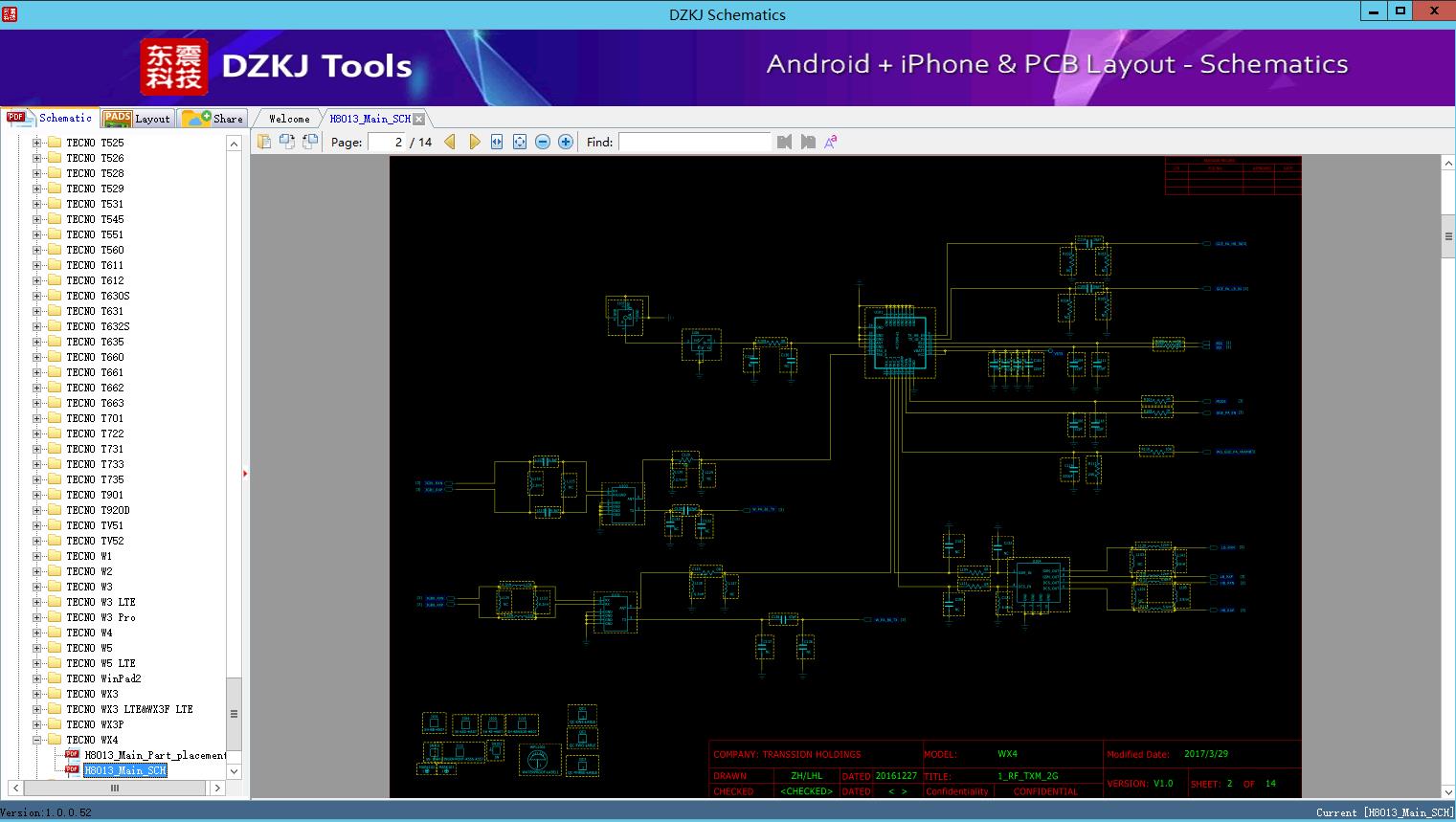This screenshot has width=1456, height=822.
Task: Click the find previous icon
Action: 785,142
